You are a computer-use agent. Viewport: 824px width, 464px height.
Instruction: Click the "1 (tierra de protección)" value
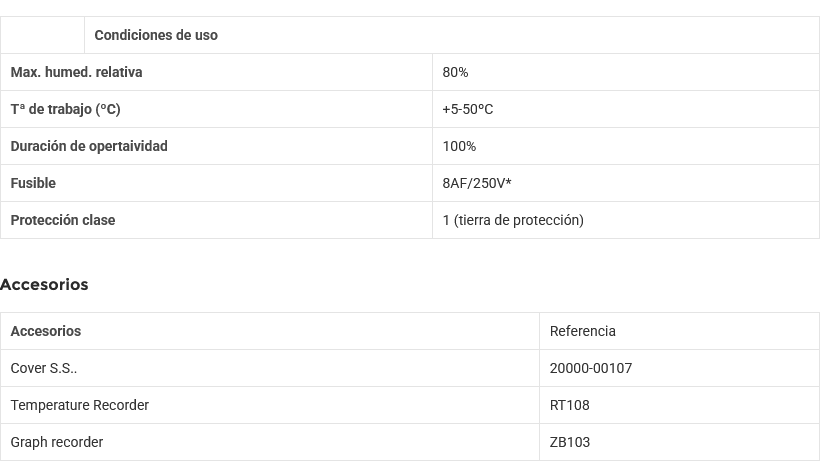coord(512,220)
